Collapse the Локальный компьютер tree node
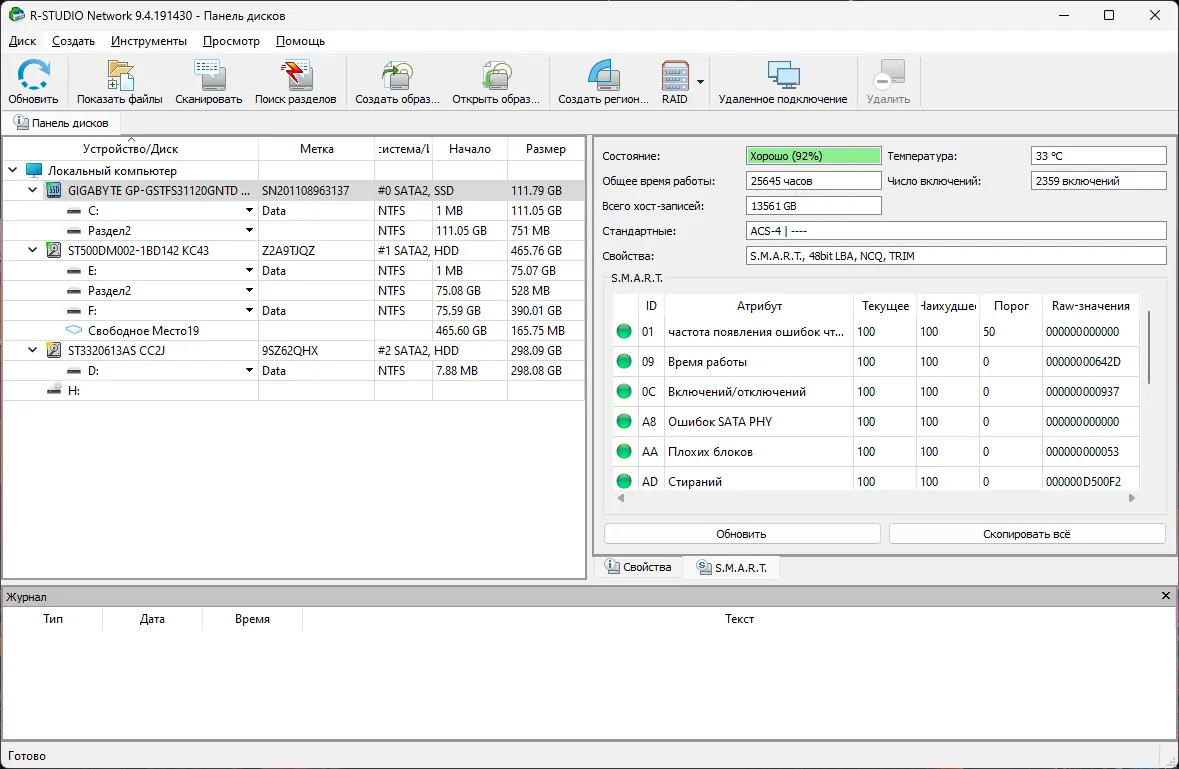Viewport: 1179px width, 769px height. pyautogui.click(x=12, y=171)
